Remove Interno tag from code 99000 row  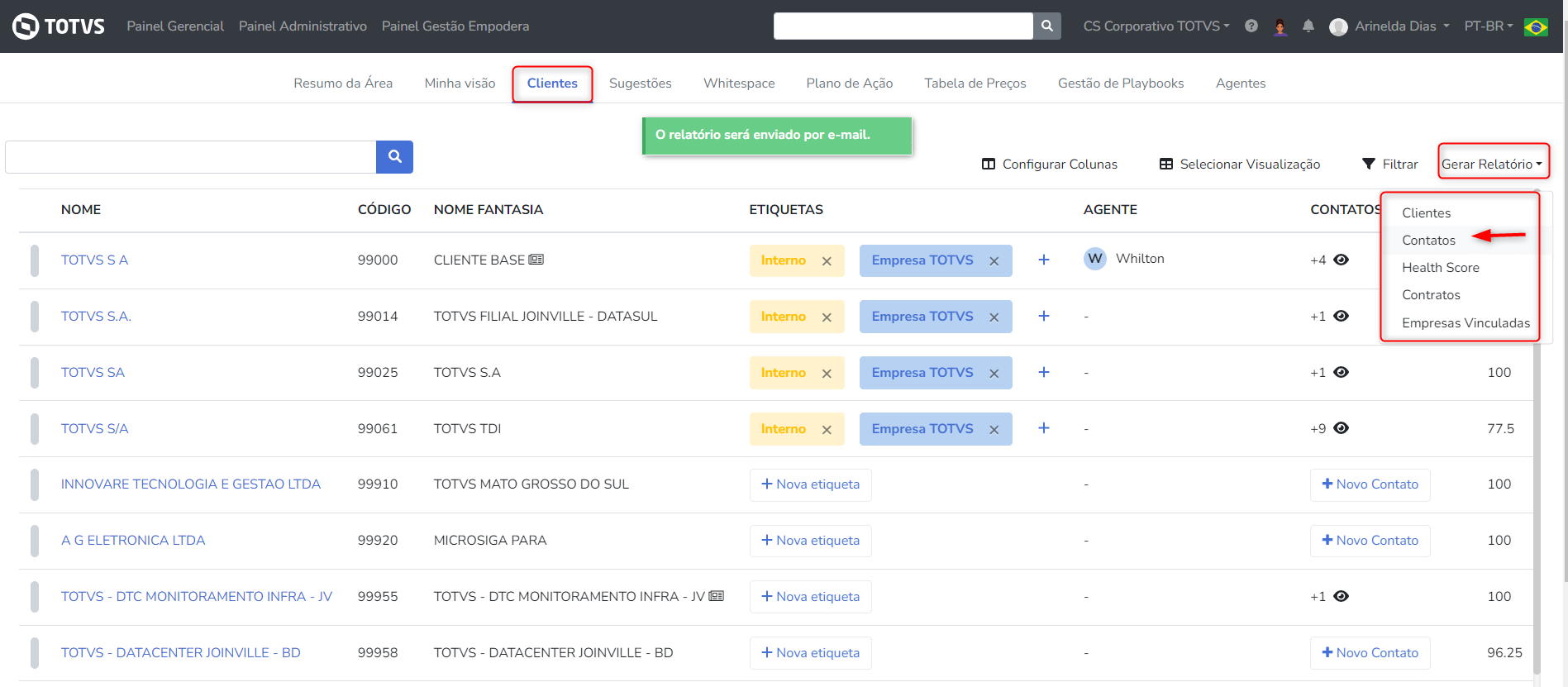(x=827, y=261)
